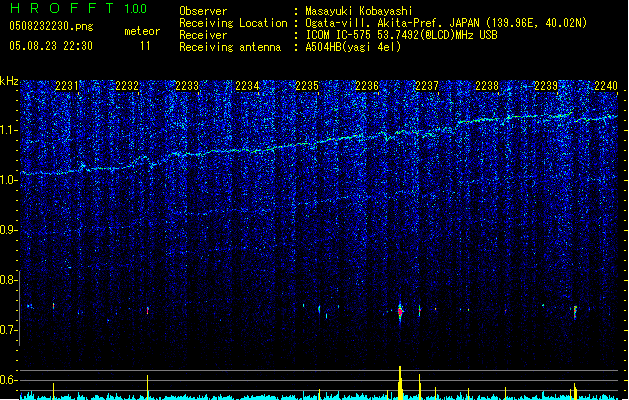Select the file name 0508232230.png
The width and height of the screenshot is (629, 400).
pyautogui.click(x=51, y=26)
